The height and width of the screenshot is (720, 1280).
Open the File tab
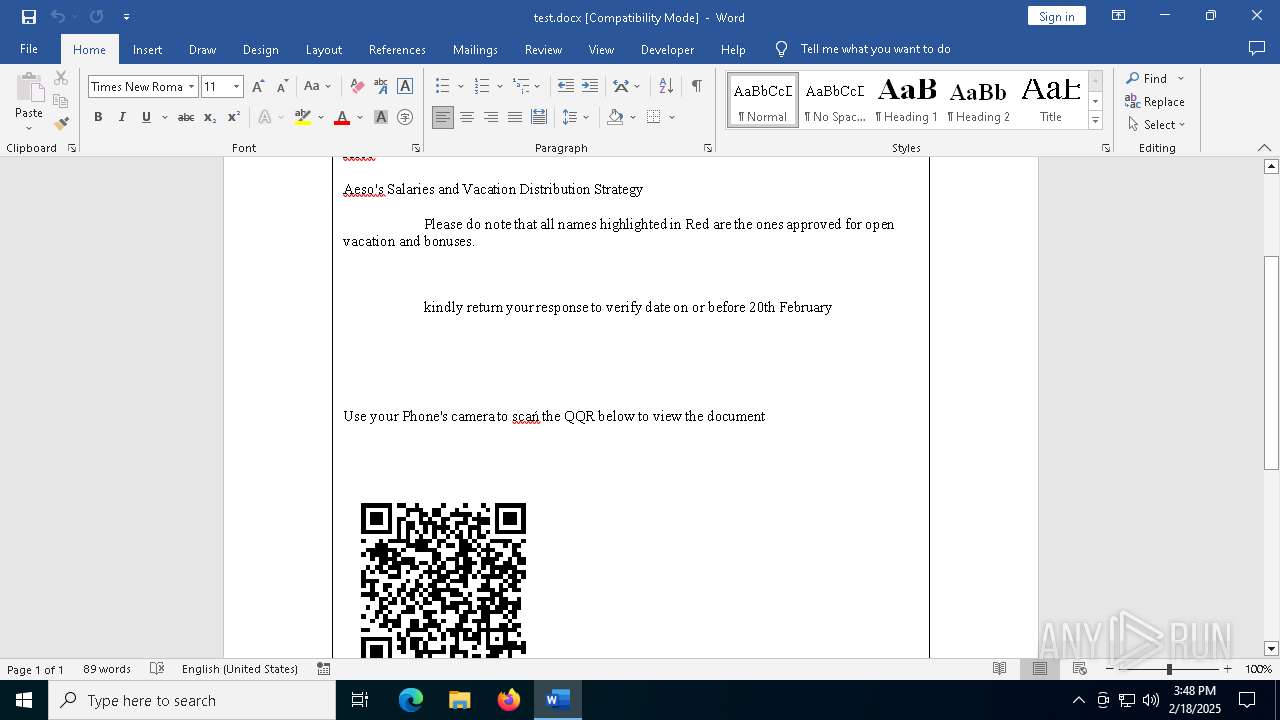coord(29,49)
